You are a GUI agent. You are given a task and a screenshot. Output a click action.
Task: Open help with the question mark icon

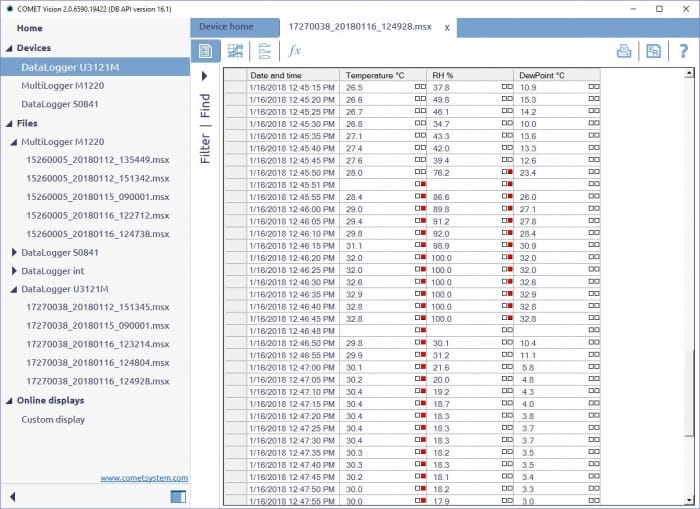(684, 51)
